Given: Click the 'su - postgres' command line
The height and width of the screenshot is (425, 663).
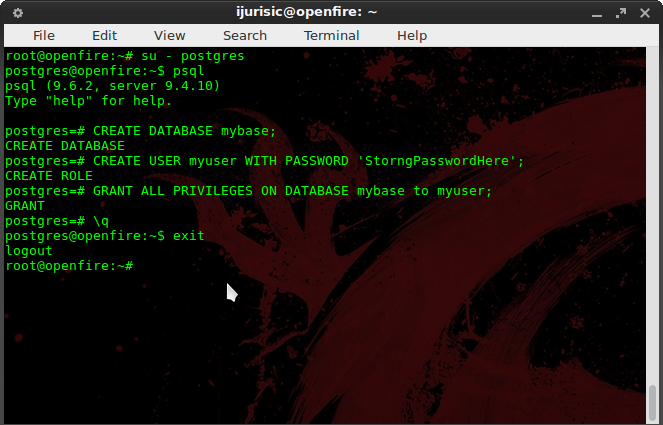Looking at the screenshot, I should [125, 56].
